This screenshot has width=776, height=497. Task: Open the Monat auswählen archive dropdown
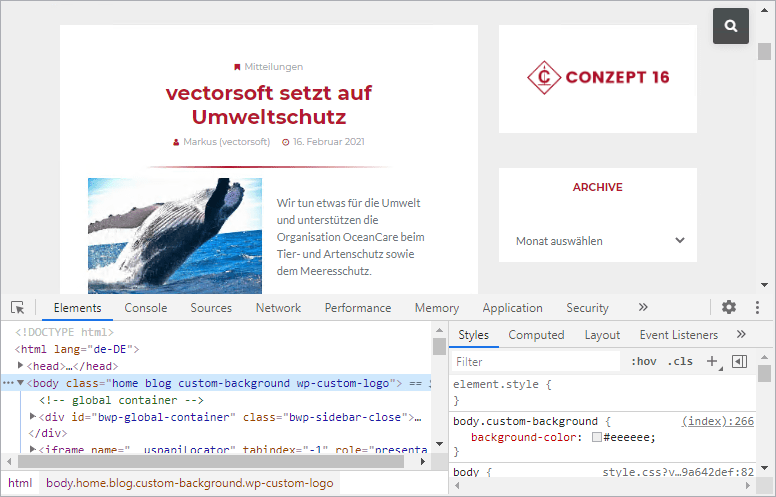(598, 241)
